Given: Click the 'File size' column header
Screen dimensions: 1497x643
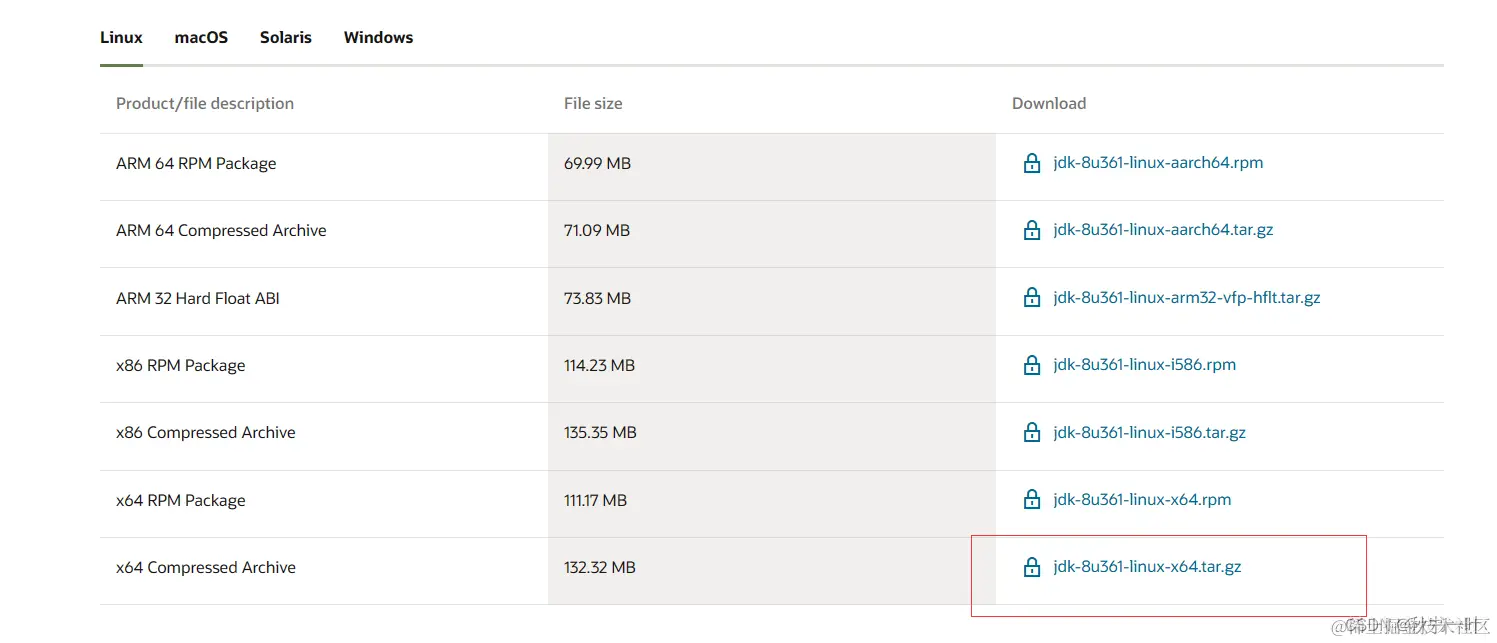Looking at the screenshot, I should click(x=593, y=103).
